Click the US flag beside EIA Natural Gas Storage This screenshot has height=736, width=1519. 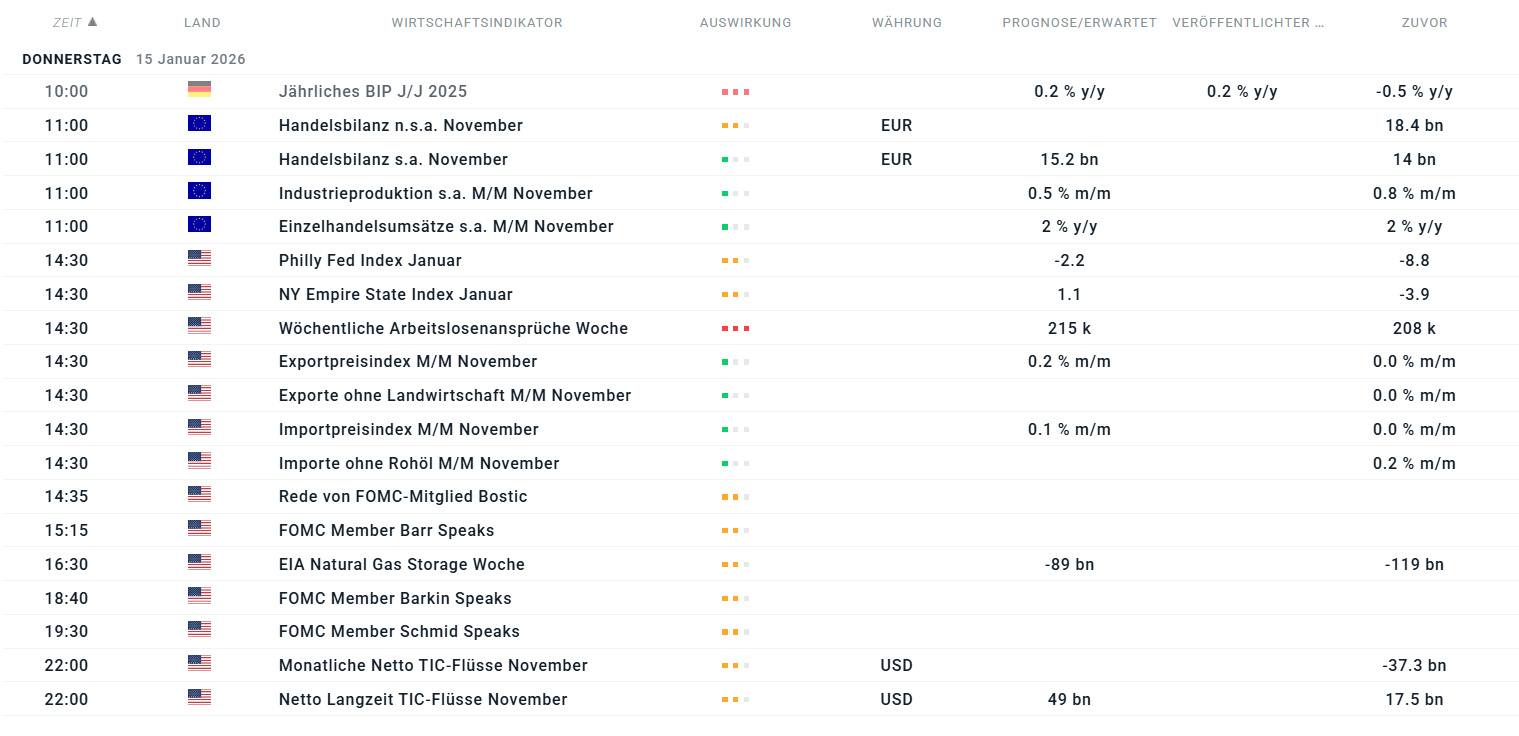click(199, 563)
